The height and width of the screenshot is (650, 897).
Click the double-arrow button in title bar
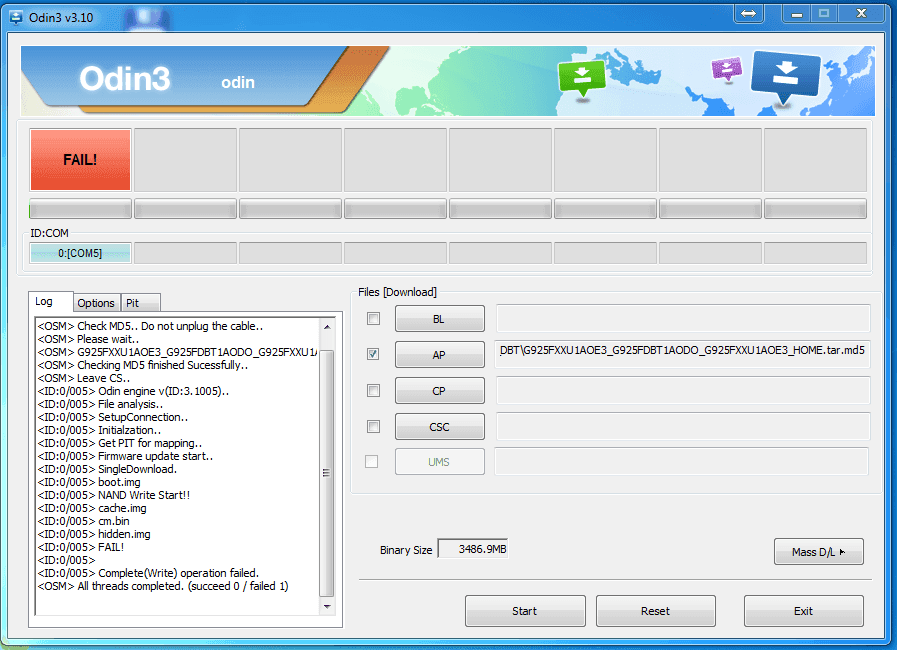(x=748, y=13)
